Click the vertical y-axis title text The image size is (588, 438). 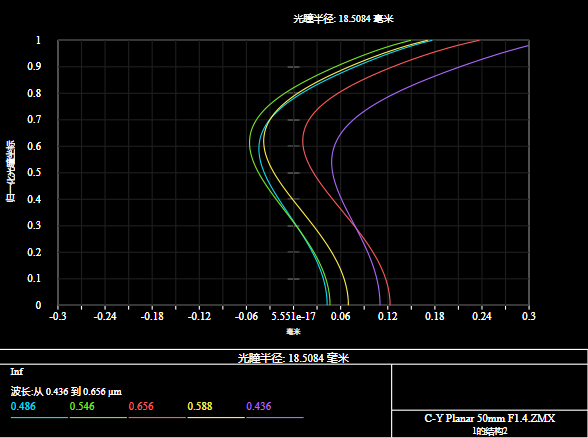[11, 172]
